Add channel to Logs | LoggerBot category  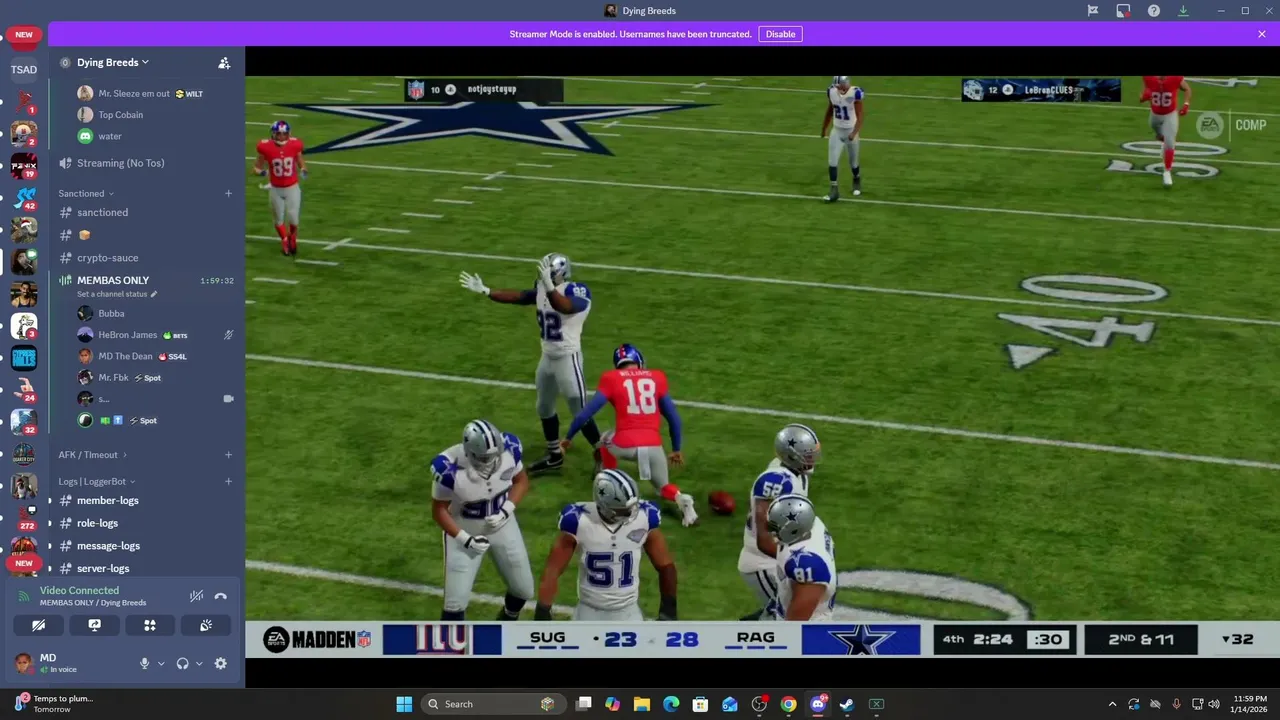(228, 482)
